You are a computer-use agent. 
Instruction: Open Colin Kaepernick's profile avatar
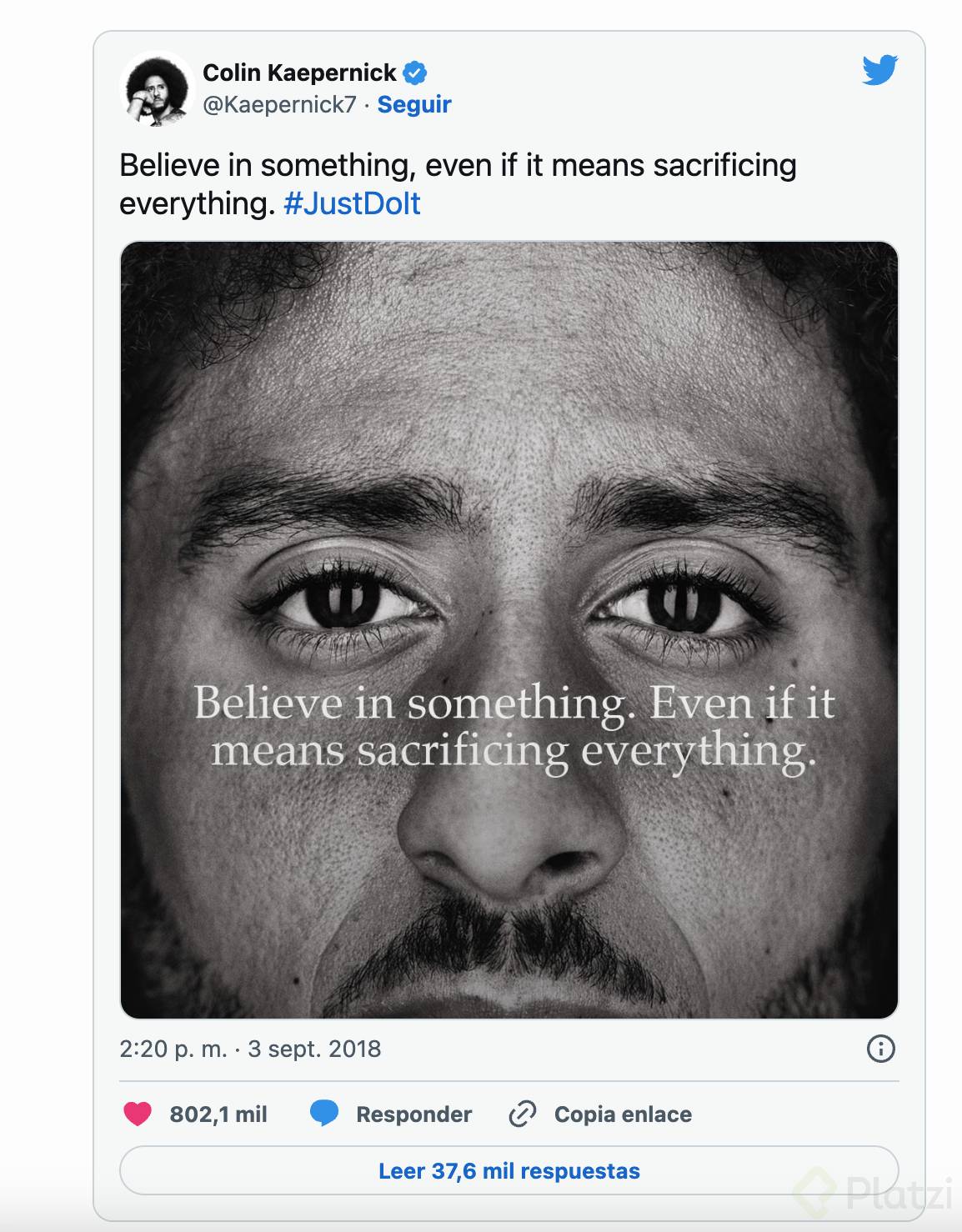(x=157, y=90)
